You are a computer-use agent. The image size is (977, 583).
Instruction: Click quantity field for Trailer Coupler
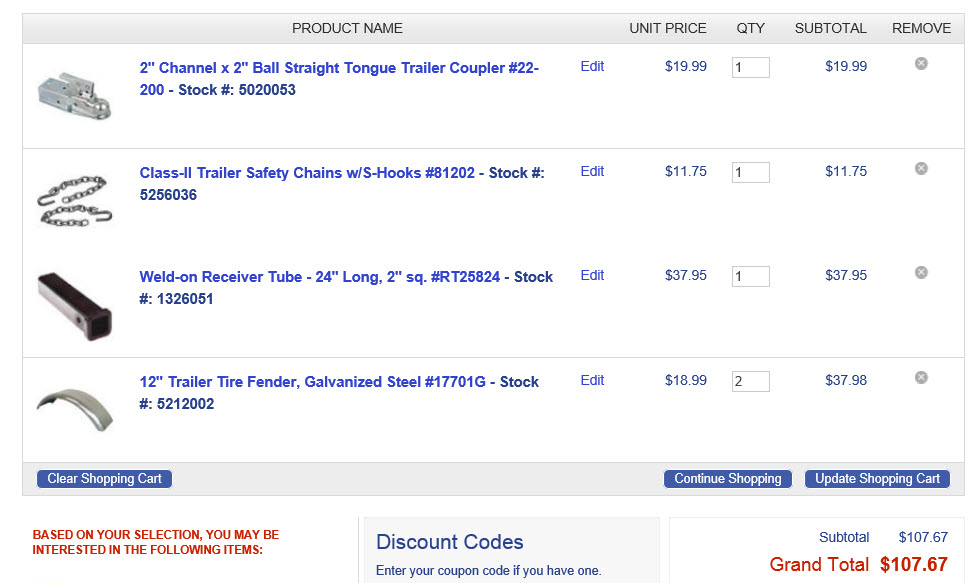click(x=750, y=68)
